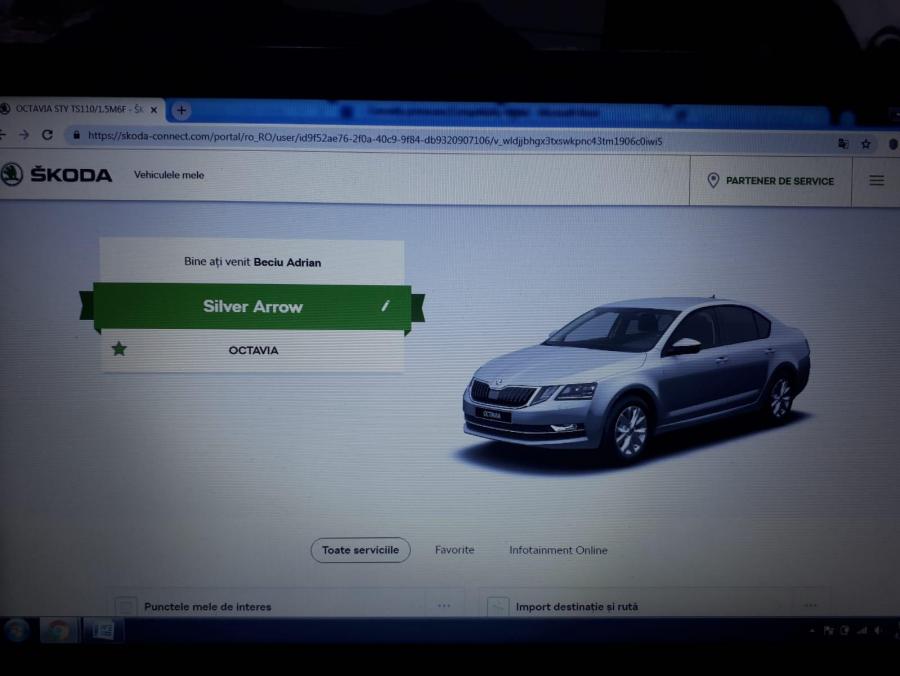Click the pencil icon to rename Silver Arrow
Image resolution: width=900 pixels, height=676 pixels.
point(385,306)
